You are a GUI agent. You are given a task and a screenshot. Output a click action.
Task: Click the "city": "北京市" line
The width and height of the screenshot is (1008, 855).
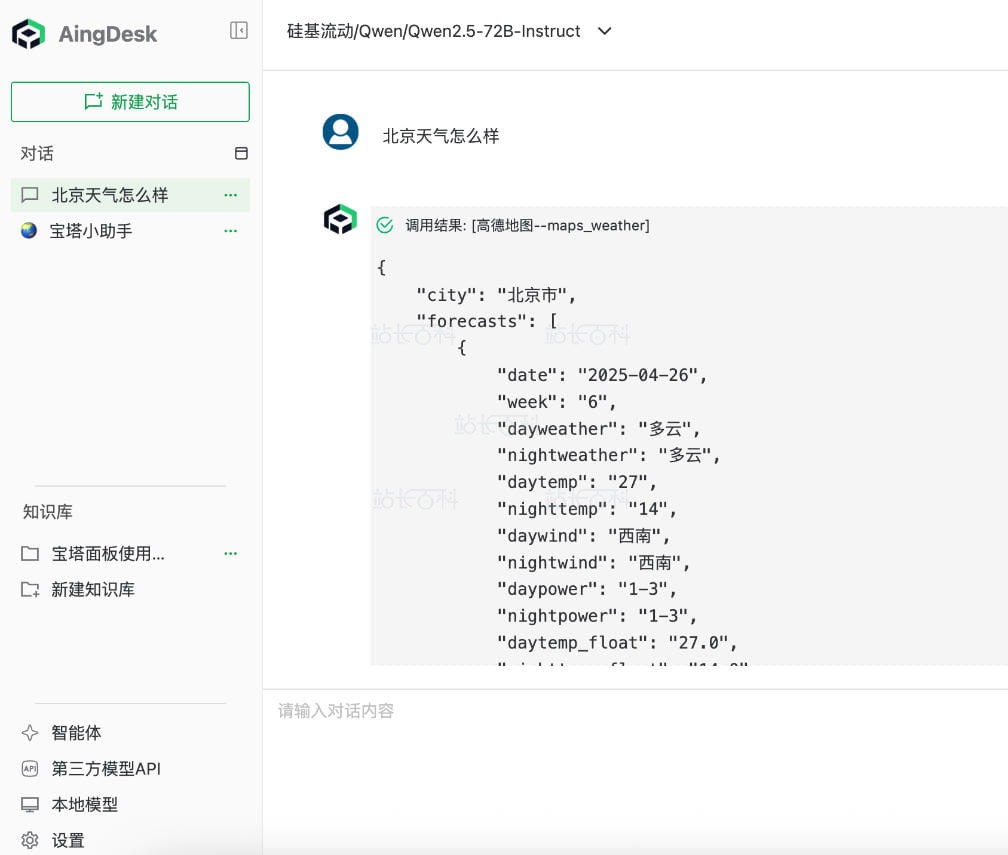(496, 295)
